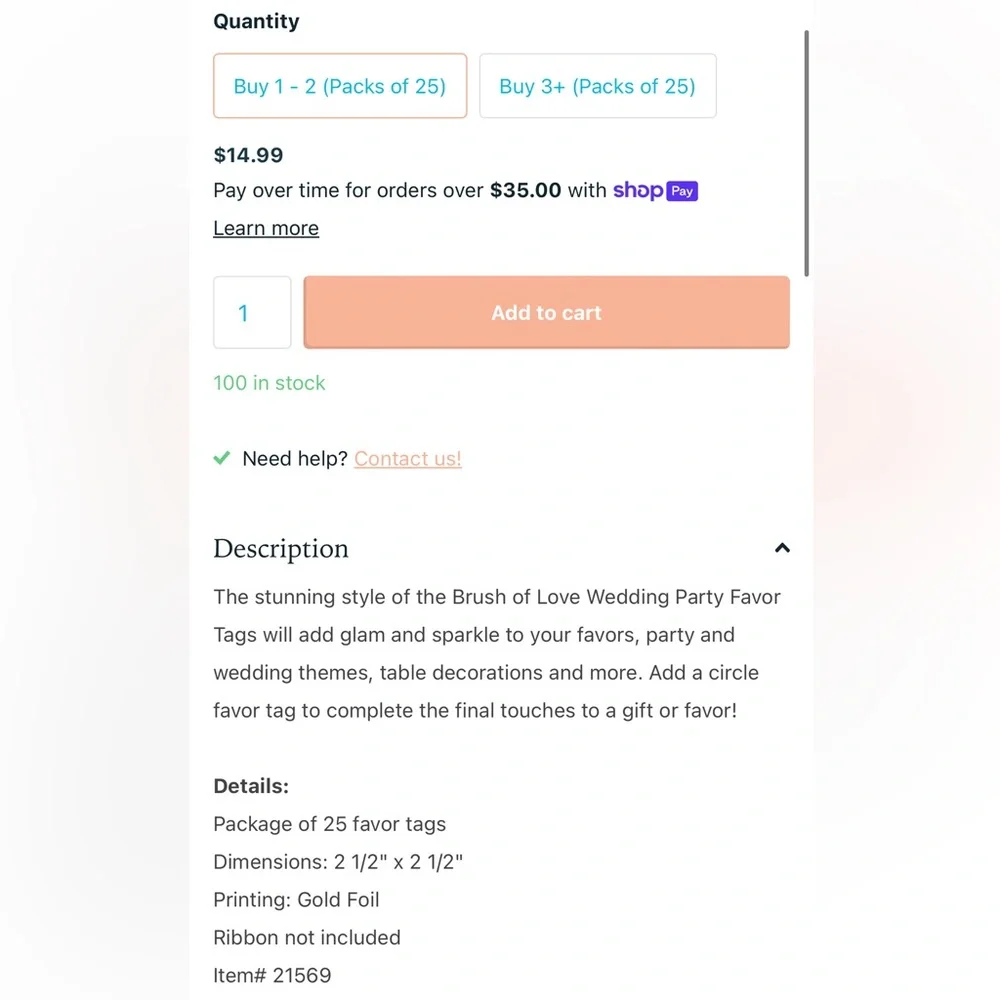Viewport: 1000px width, 1000px height.
Task: Click the Description heading
Action: tap(281, 548)
